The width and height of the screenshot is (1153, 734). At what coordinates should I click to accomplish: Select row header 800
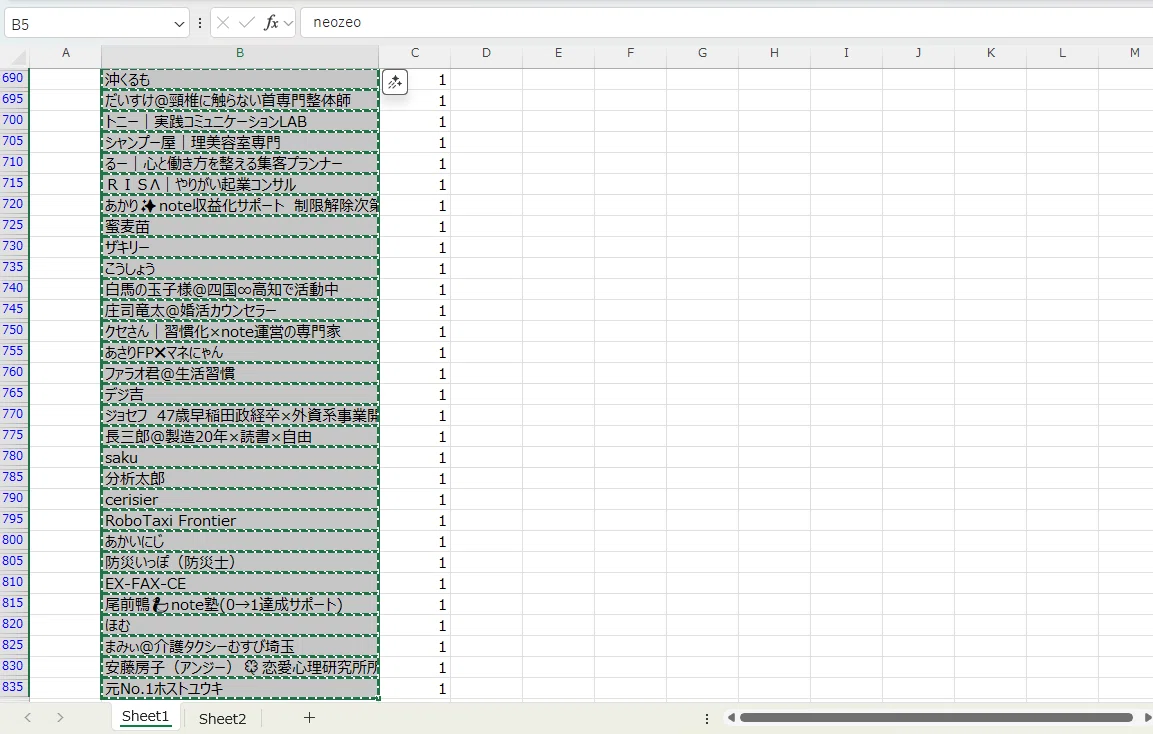click(x=13, y=541)
